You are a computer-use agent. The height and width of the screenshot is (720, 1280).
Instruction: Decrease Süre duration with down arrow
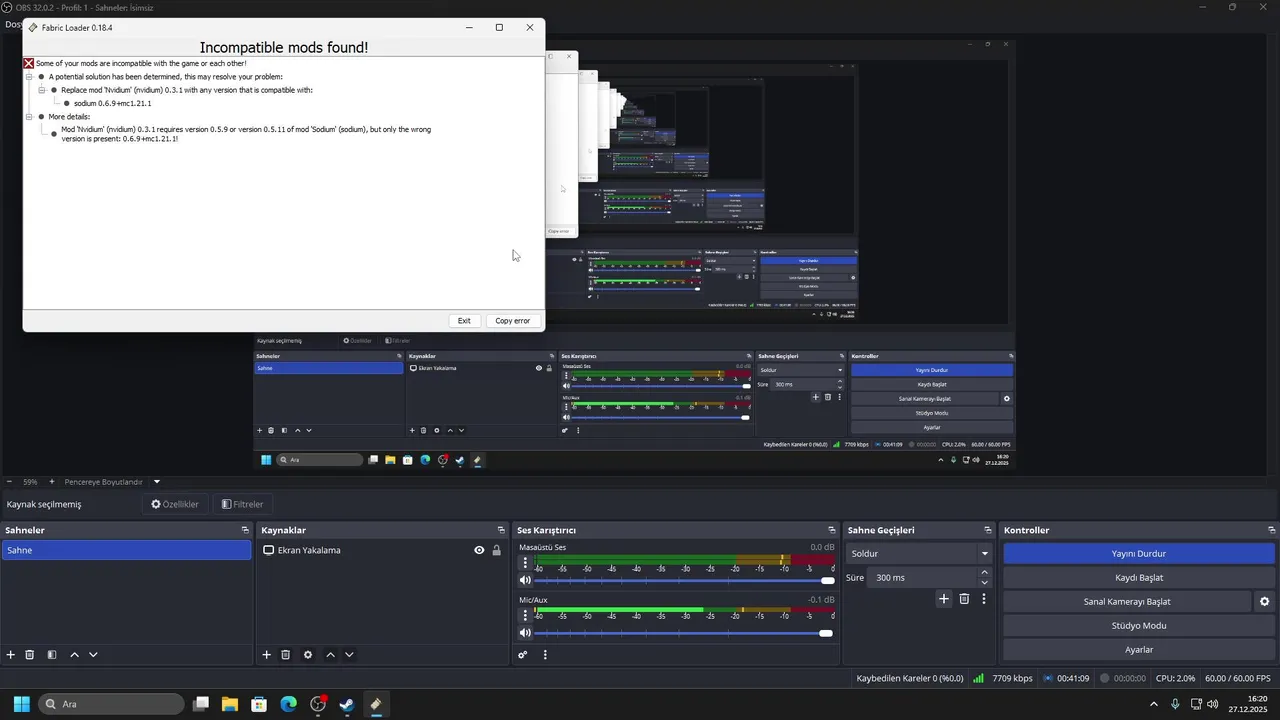(984, 583)
